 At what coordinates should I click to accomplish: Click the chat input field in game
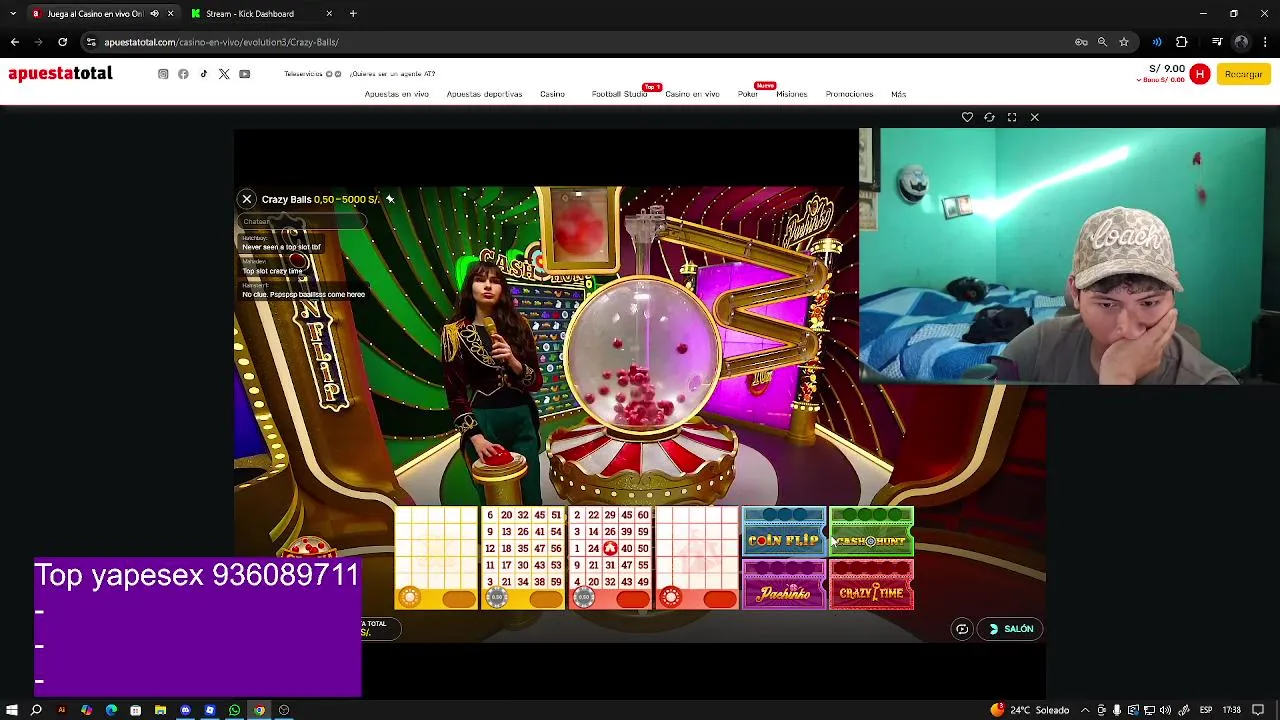pos(302,222)
